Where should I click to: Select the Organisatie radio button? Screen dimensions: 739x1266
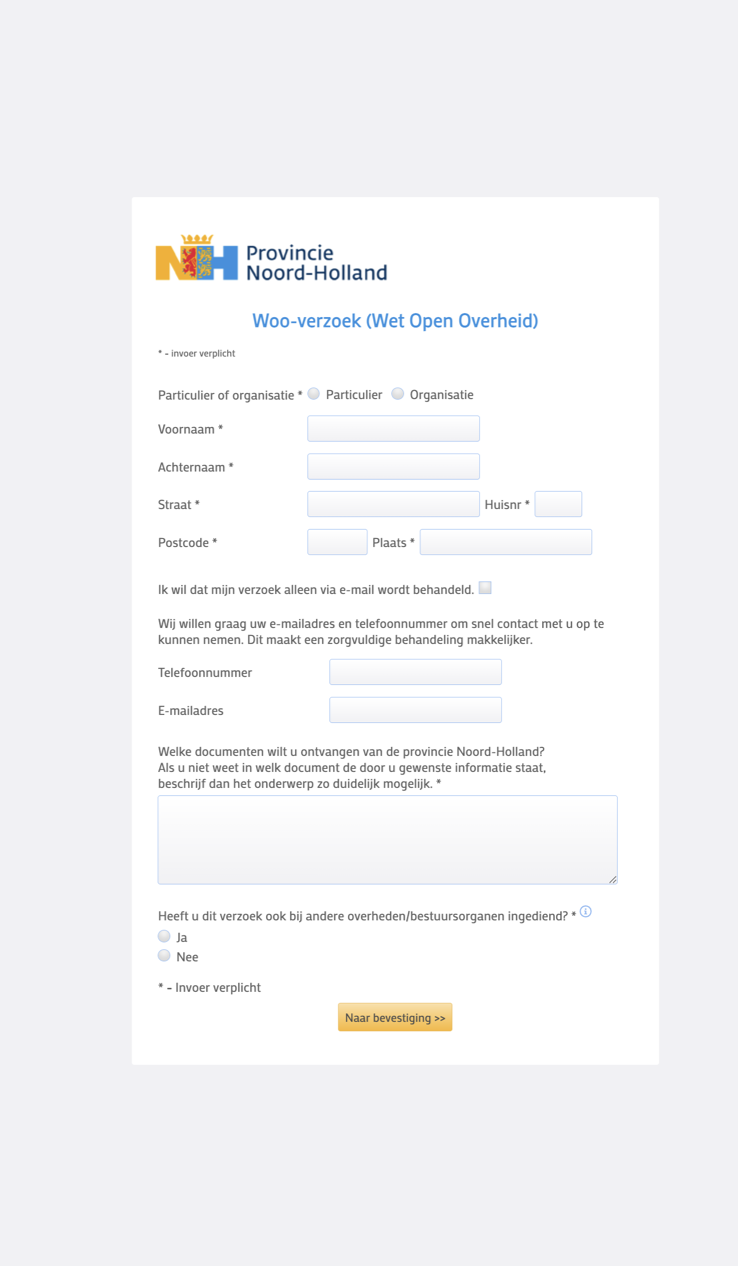(398, 394)
